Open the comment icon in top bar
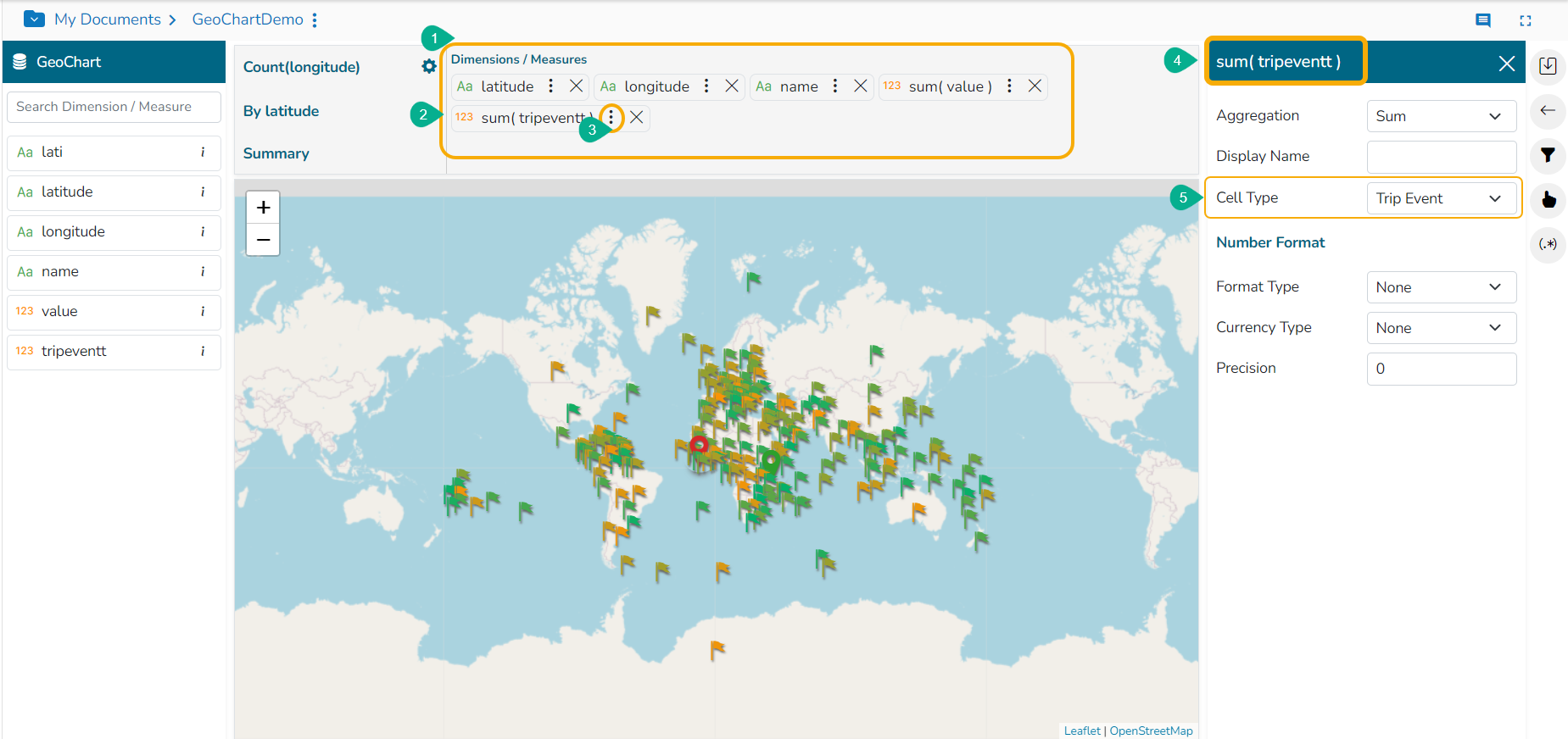This screenshot has height=739, width=1568. (x=1482, y=20)
